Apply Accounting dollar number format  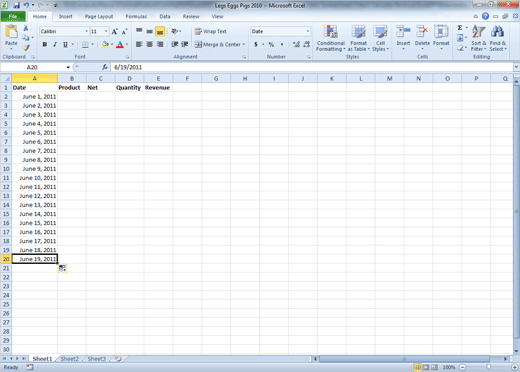tap(256, 44)
